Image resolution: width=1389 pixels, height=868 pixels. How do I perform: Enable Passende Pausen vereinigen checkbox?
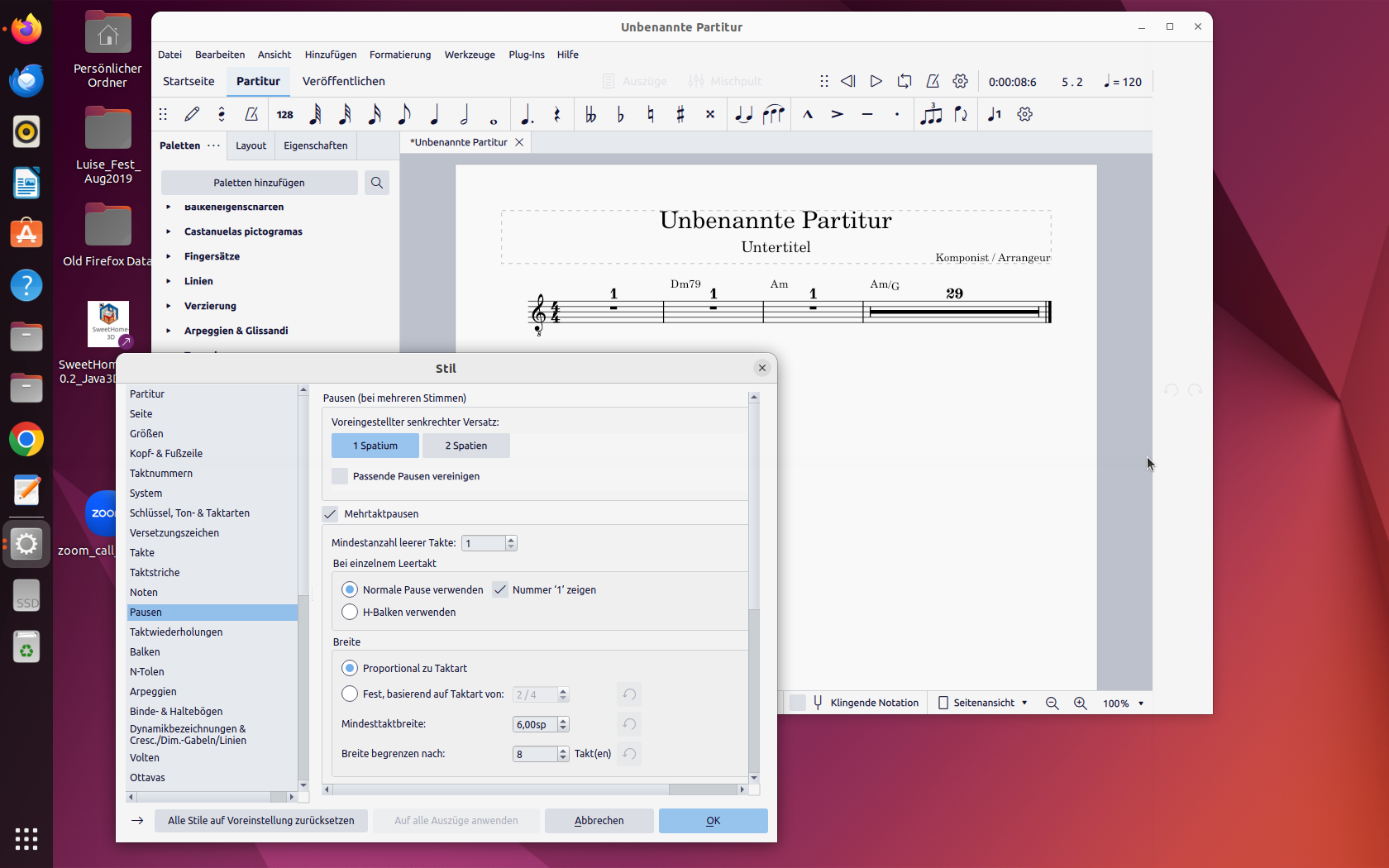pos(340,476)
